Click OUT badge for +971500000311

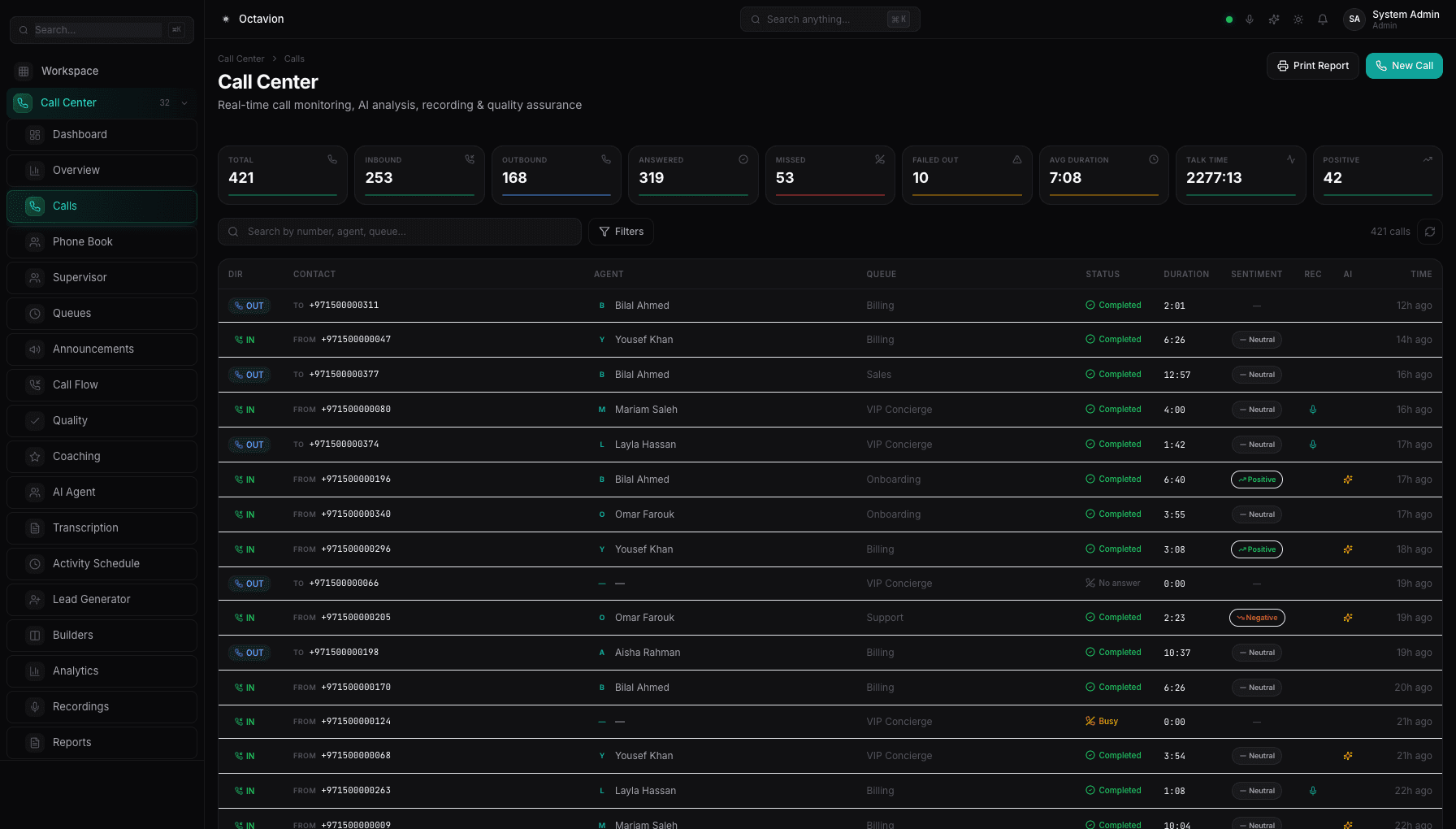249,306
